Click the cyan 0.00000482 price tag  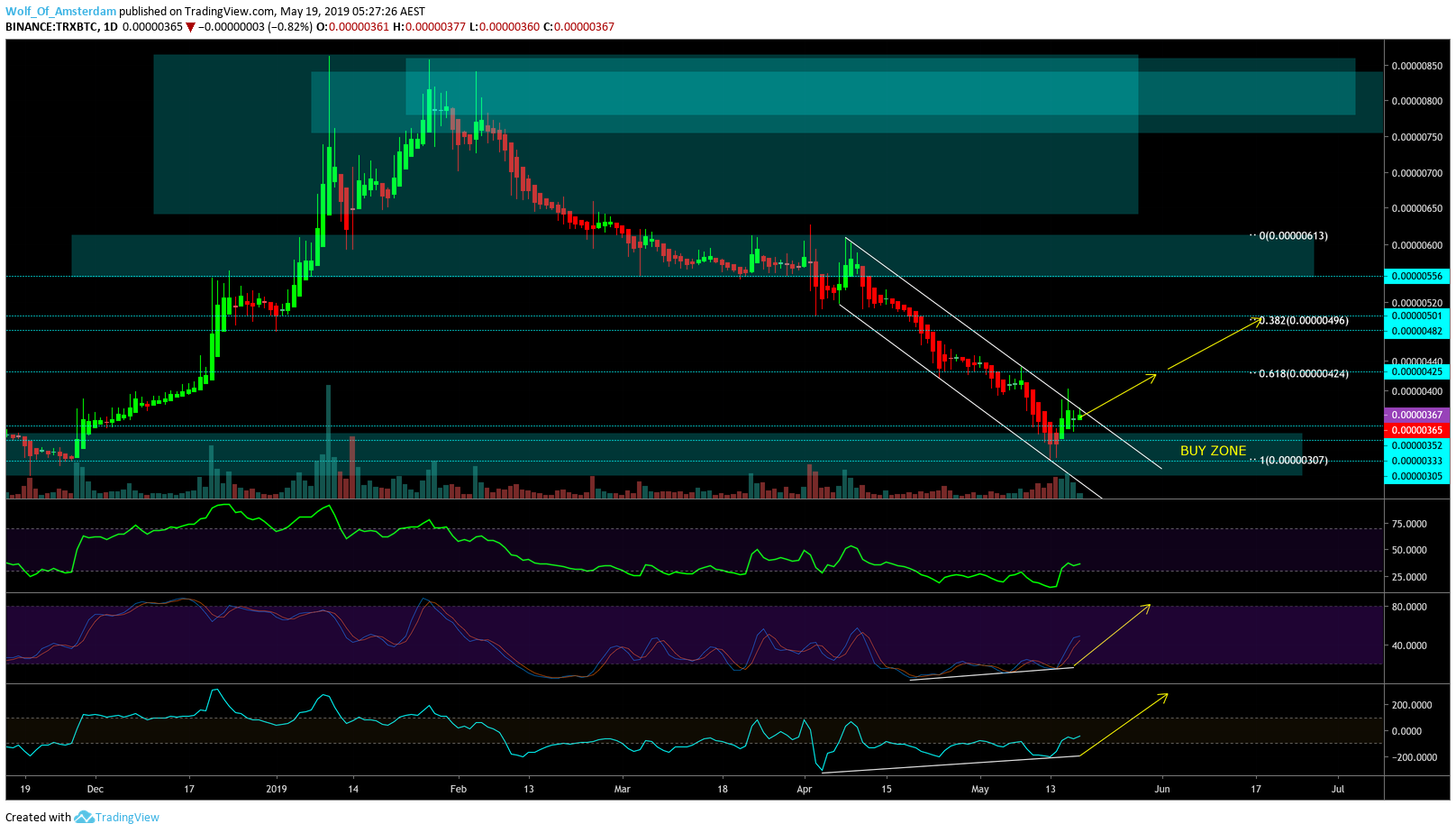(x=1416, y=331)
